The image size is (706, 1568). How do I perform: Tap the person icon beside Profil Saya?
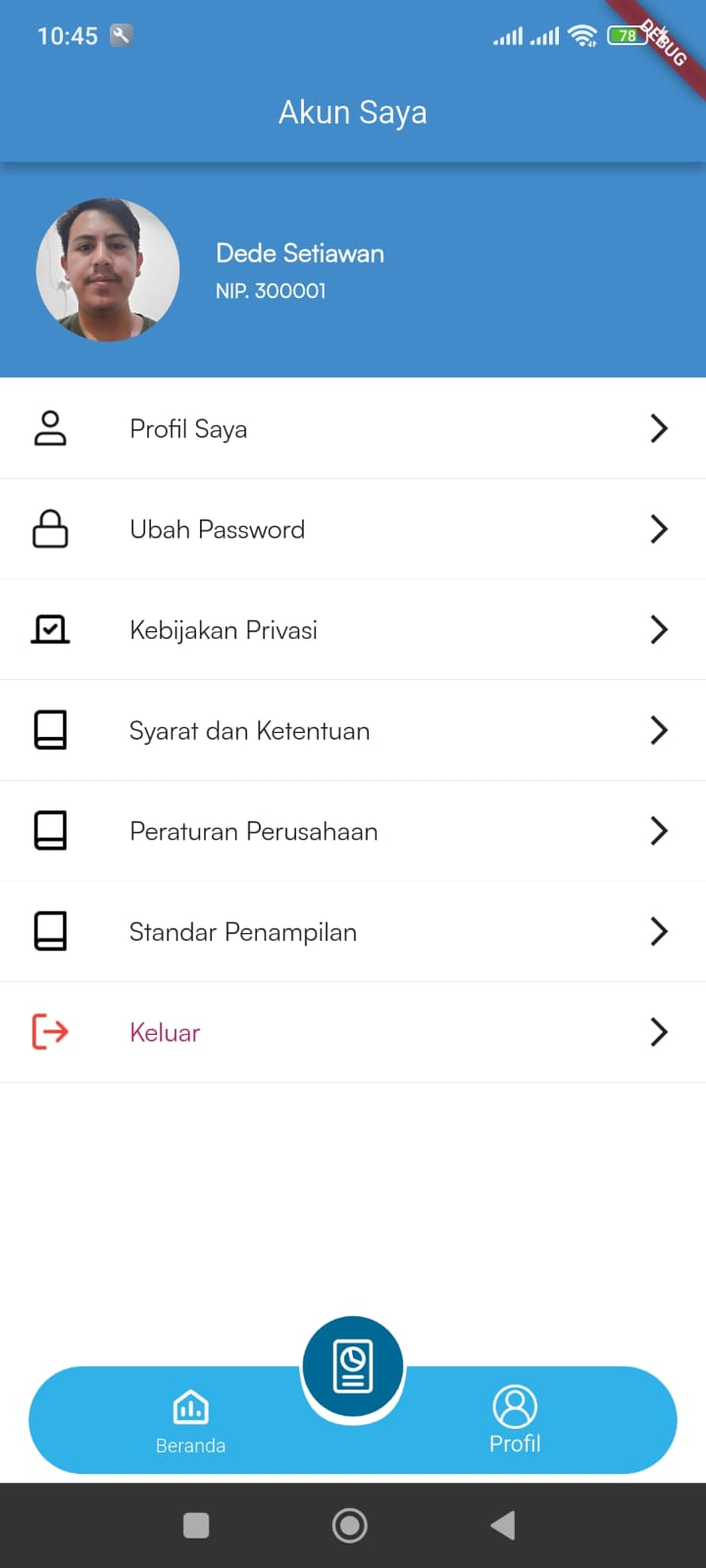click(50, 428)
